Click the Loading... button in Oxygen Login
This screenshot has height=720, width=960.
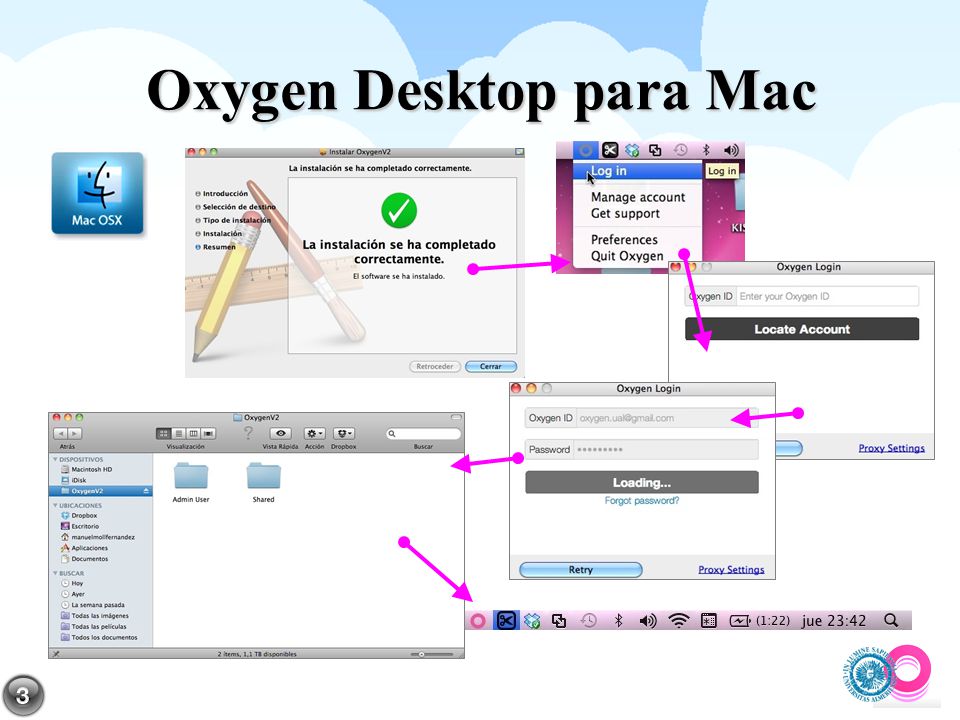coord(642,482)
